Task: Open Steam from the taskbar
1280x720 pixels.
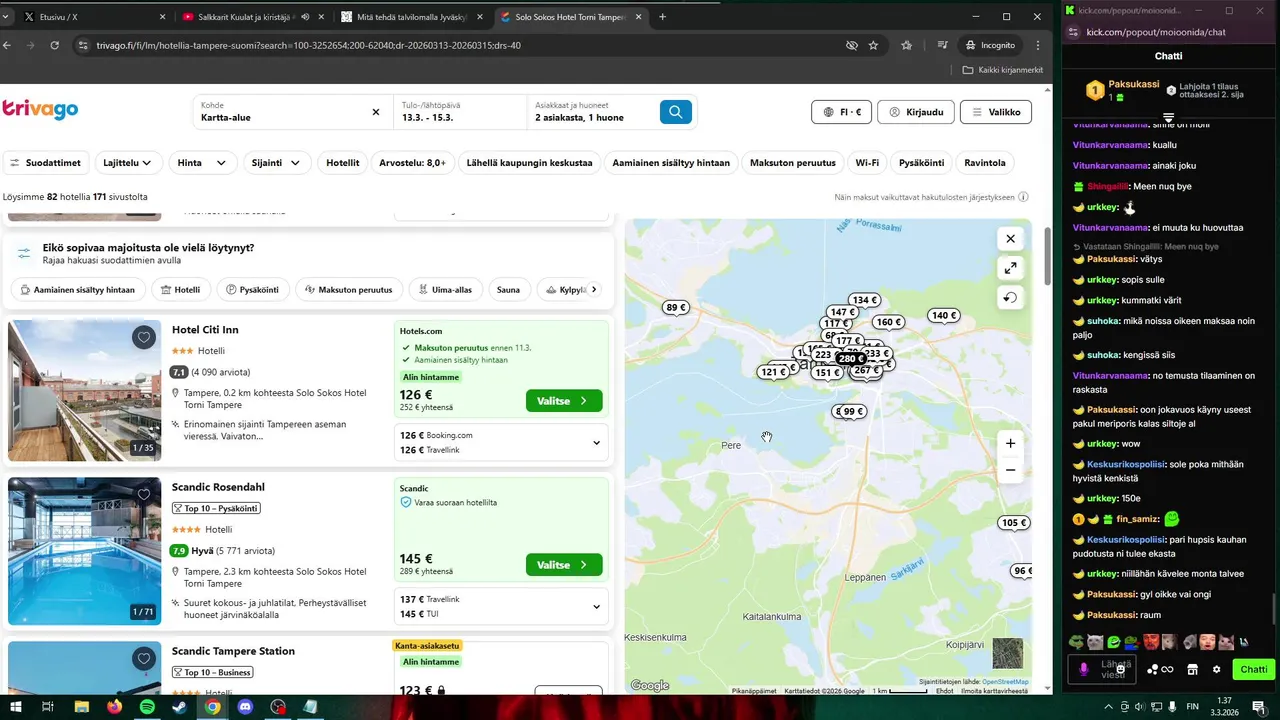Action: [180, 707]
